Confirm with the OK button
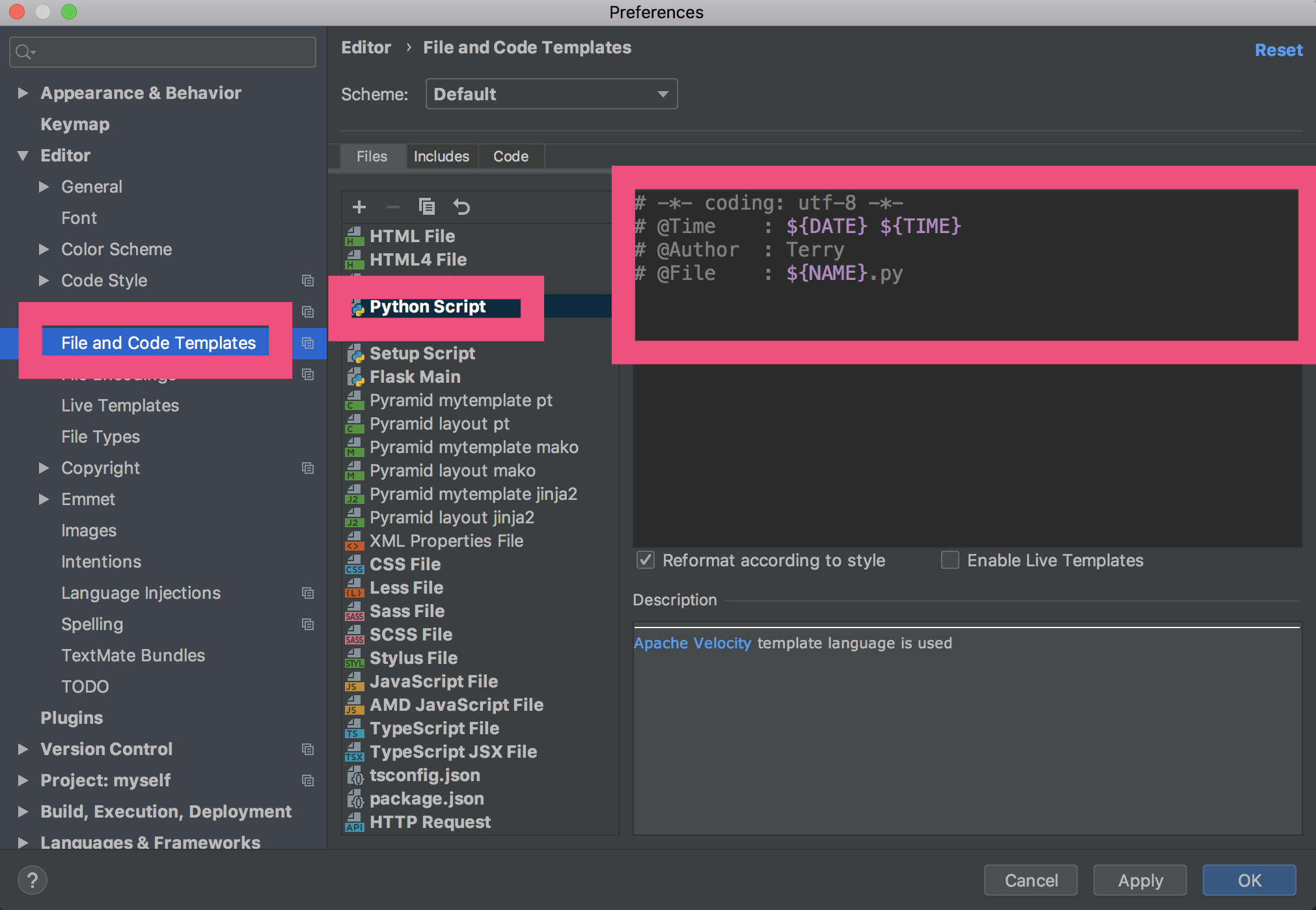Screen dimensions: 1316x910 coord(1250,880)
